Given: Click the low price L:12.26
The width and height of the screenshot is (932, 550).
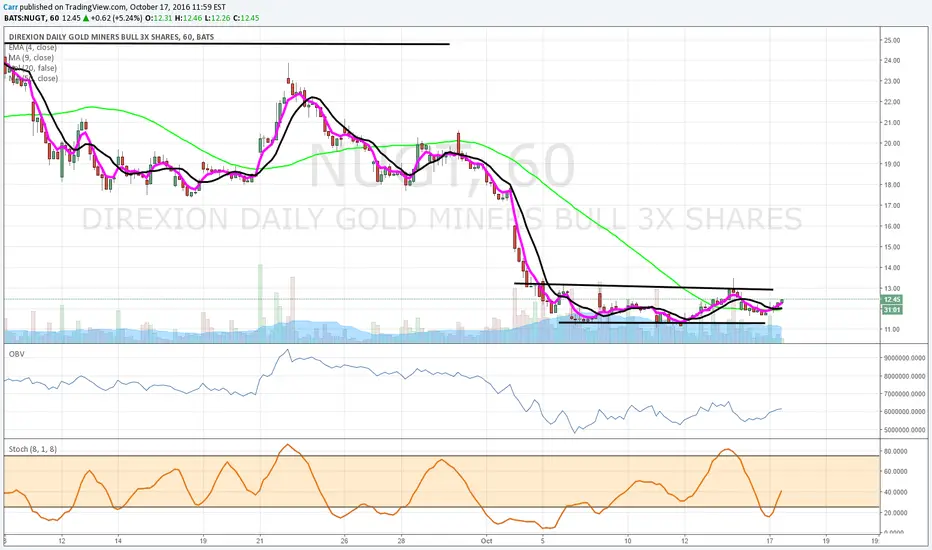Looking at the screenshot, I should (x=216, y=18).
